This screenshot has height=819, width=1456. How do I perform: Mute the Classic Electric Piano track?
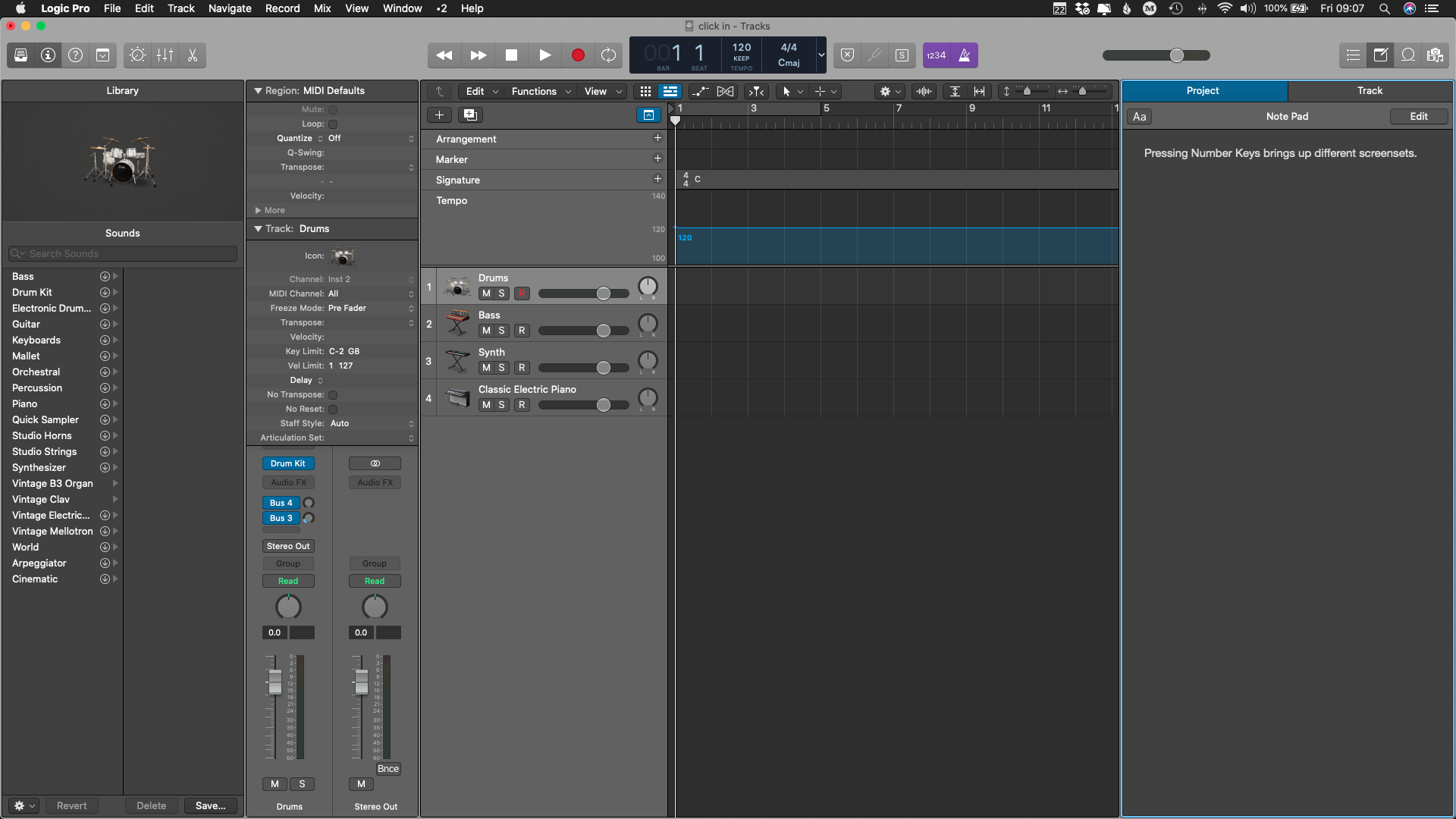click(486, 405)
